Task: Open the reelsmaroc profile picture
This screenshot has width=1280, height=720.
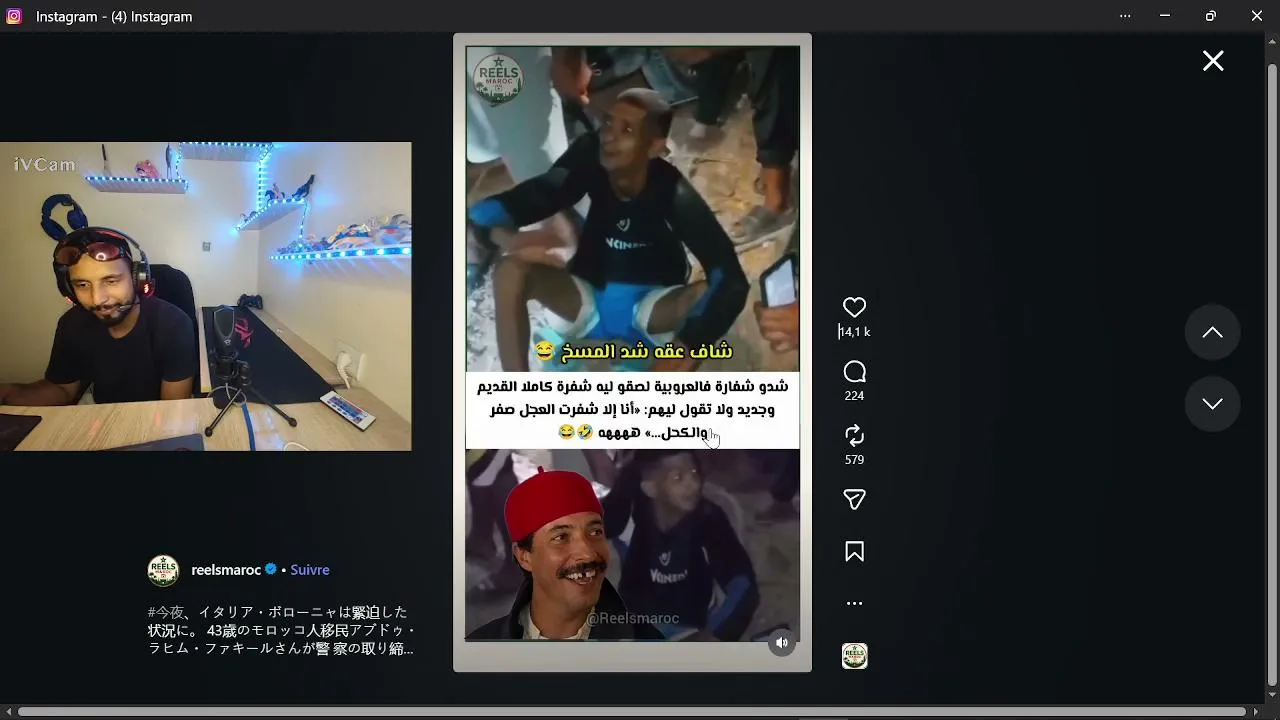Action: coord(163,570)
